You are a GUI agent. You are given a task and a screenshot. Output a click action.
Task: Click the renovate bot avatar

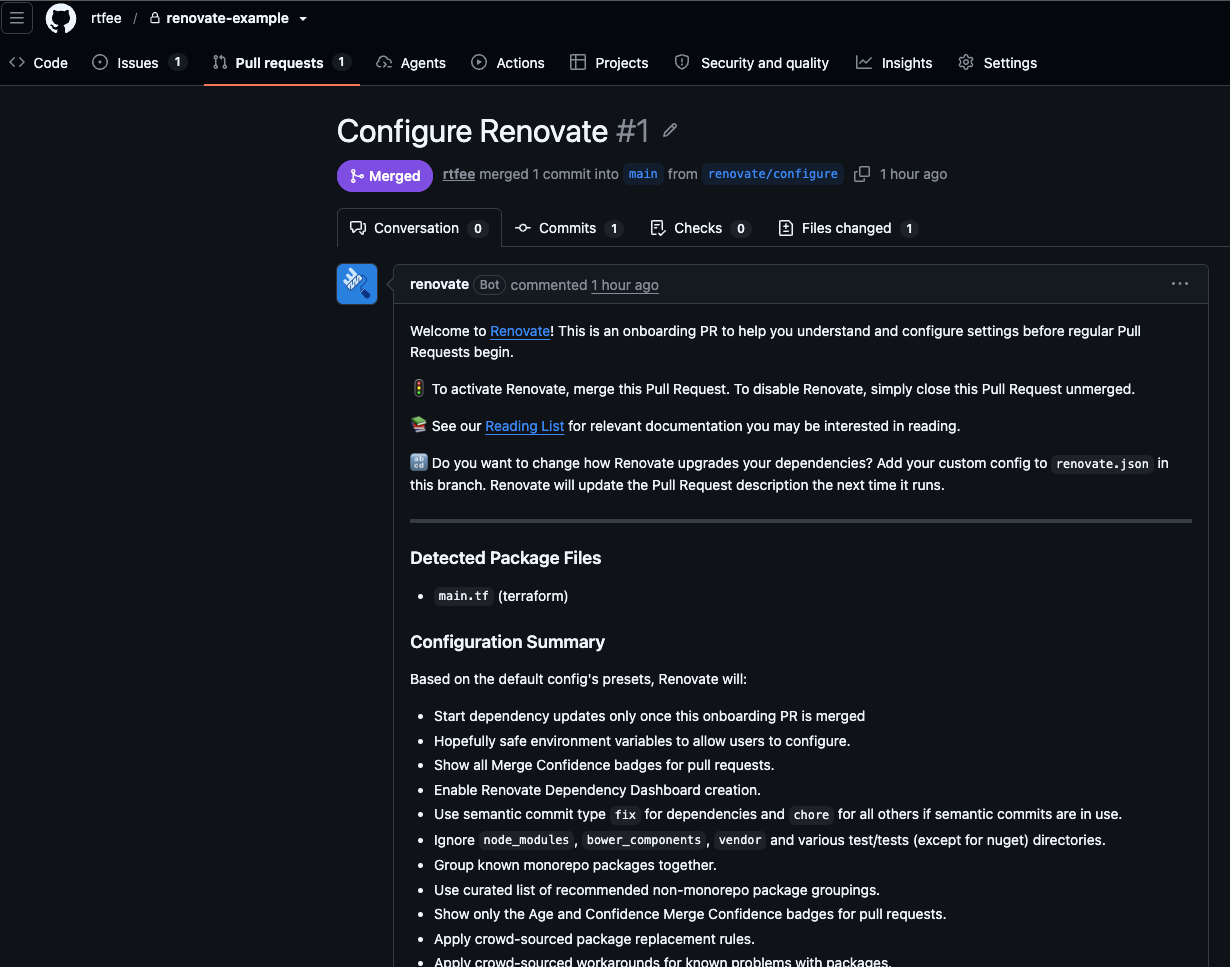pos(357,284)
